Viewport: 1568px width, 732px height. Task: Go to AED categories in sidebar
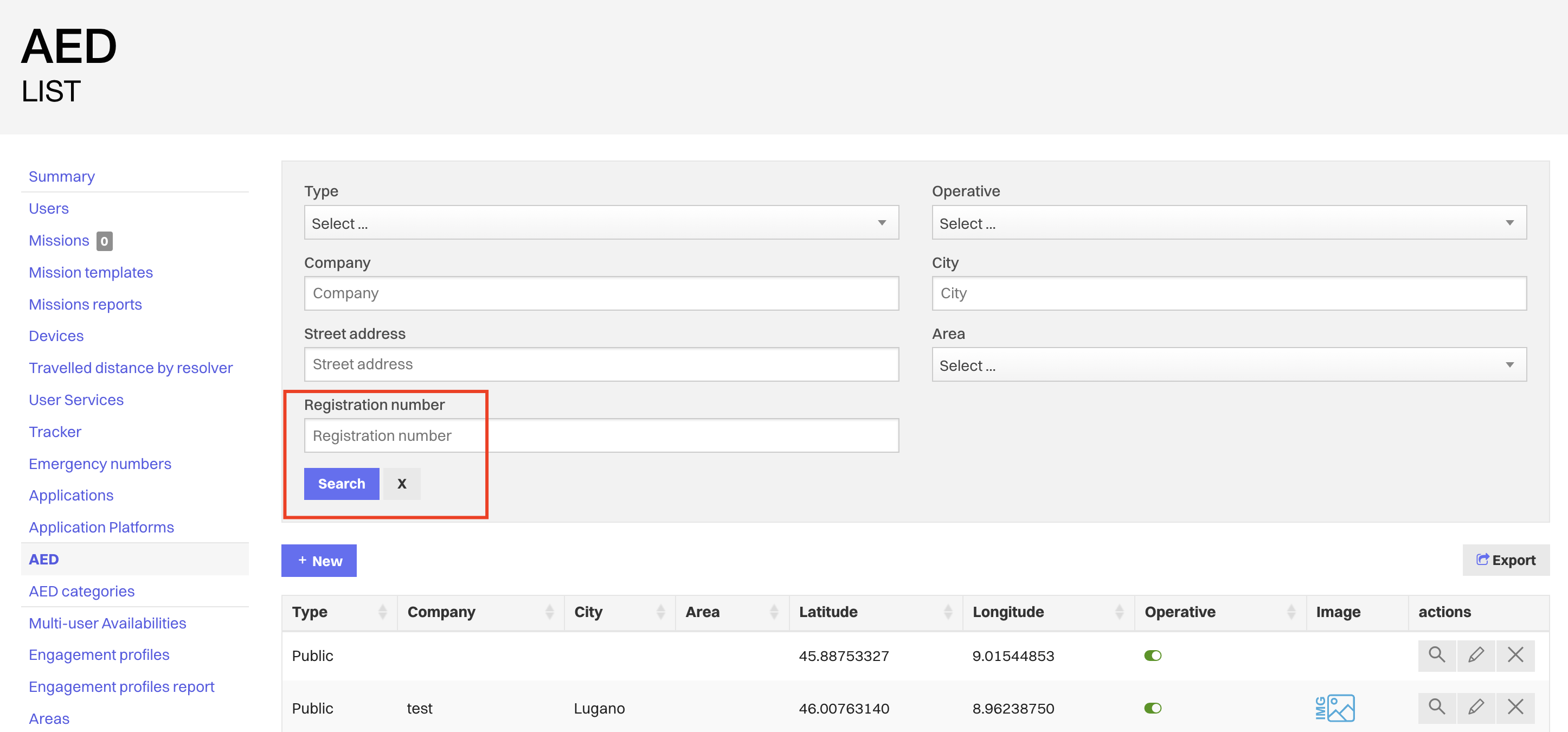(81, 592)
